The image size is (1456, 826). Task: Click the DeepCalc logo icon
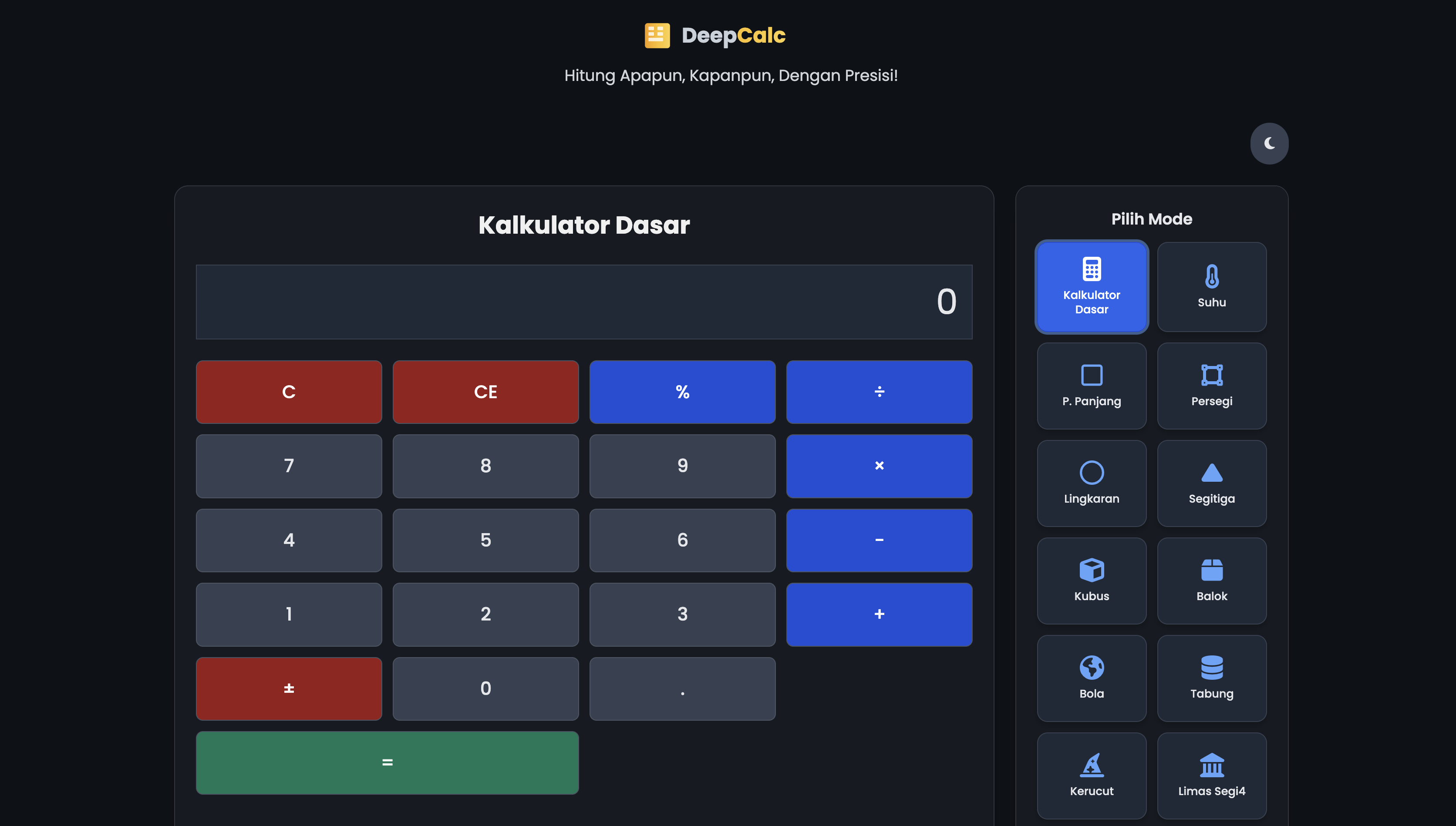point(657,35)
